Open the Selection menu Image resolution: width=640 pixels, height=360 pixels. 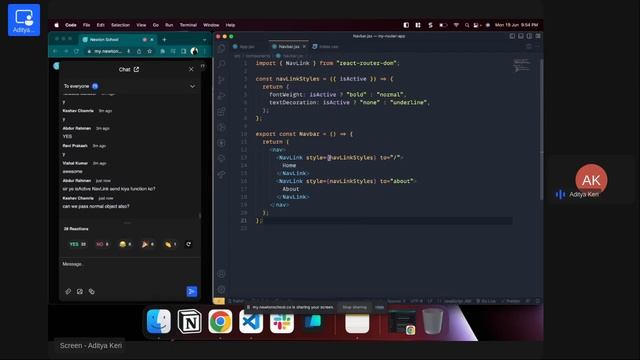tap(120, 25)
